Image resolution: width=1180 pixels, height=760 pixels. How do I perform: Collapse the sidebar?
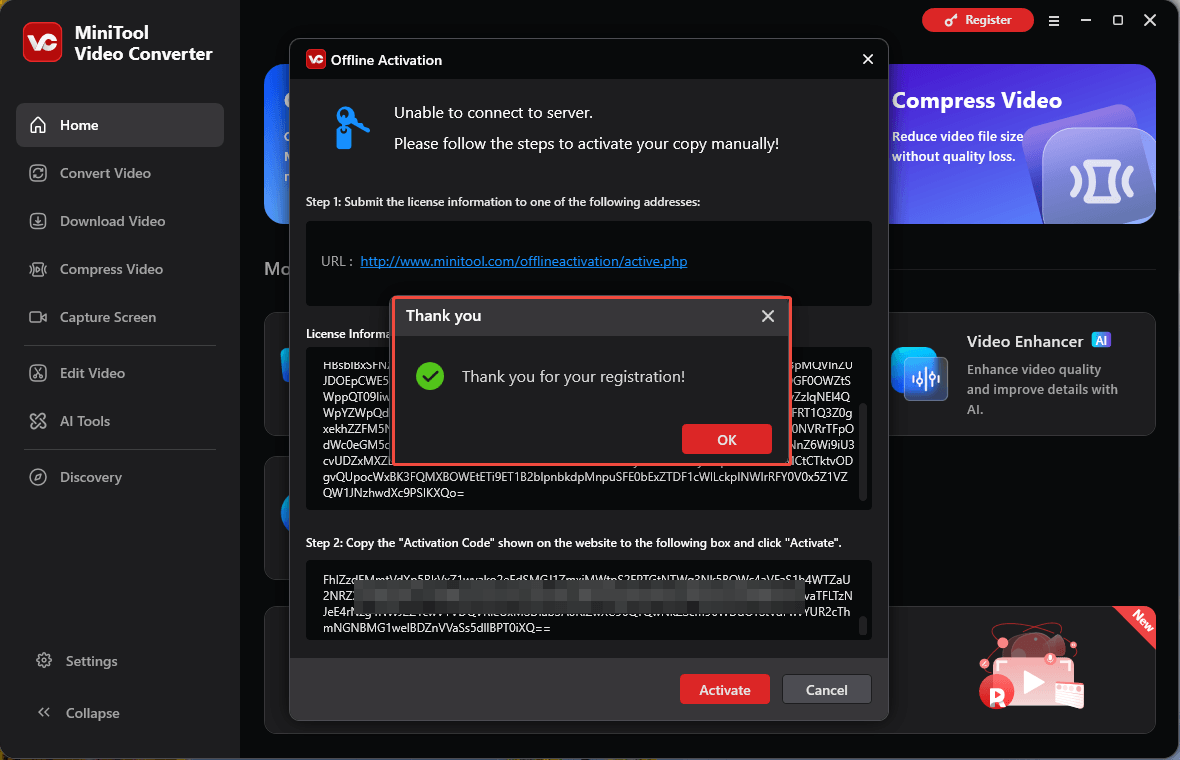(x=120, y=713)
